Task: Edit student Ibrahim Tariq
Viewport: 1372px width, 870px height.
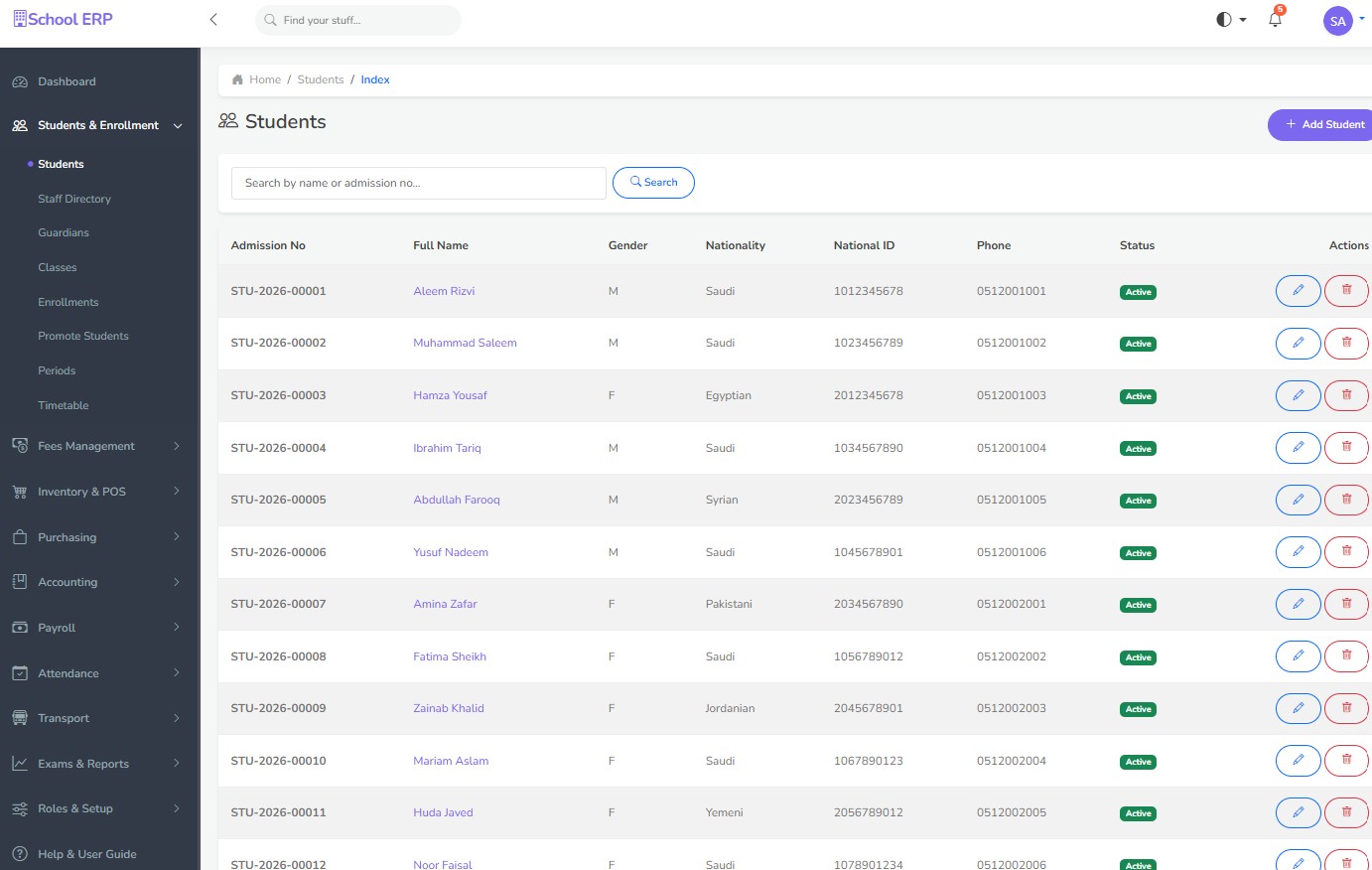Action: pyautogui.click(x=1298, y=448)
